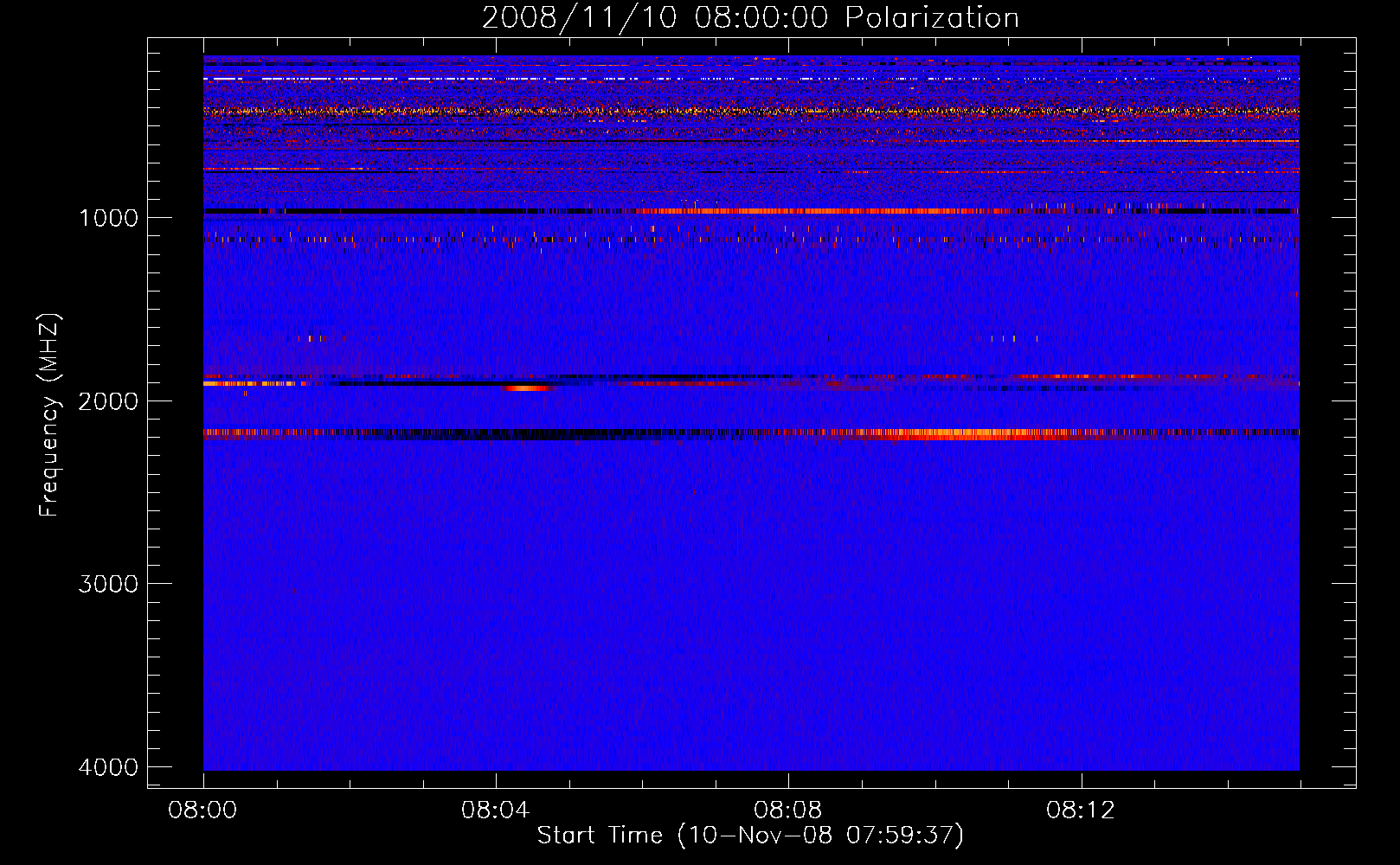The width and height of the screenshot is (1400, 865).
Task: Click the 'Start Time (10-Nov-08 07:59:37)' label
Action: (750, 836)
